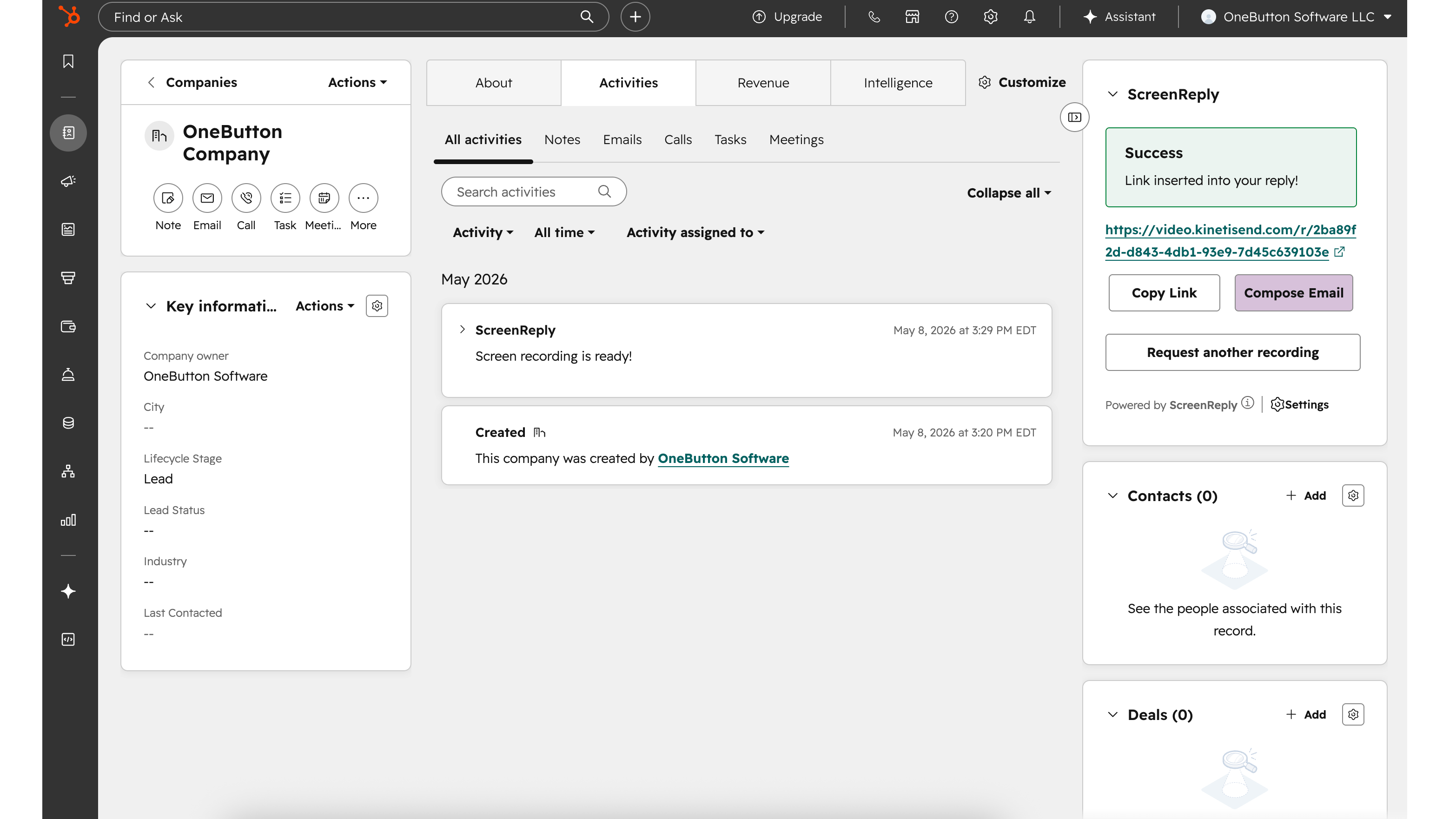Create an Email for the company
This screenshot has width=1456, height=819.
207,198
